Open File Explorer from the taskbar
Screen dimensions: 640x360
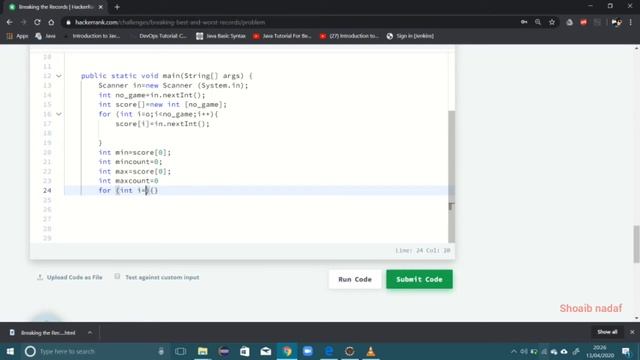coord(202,351)
